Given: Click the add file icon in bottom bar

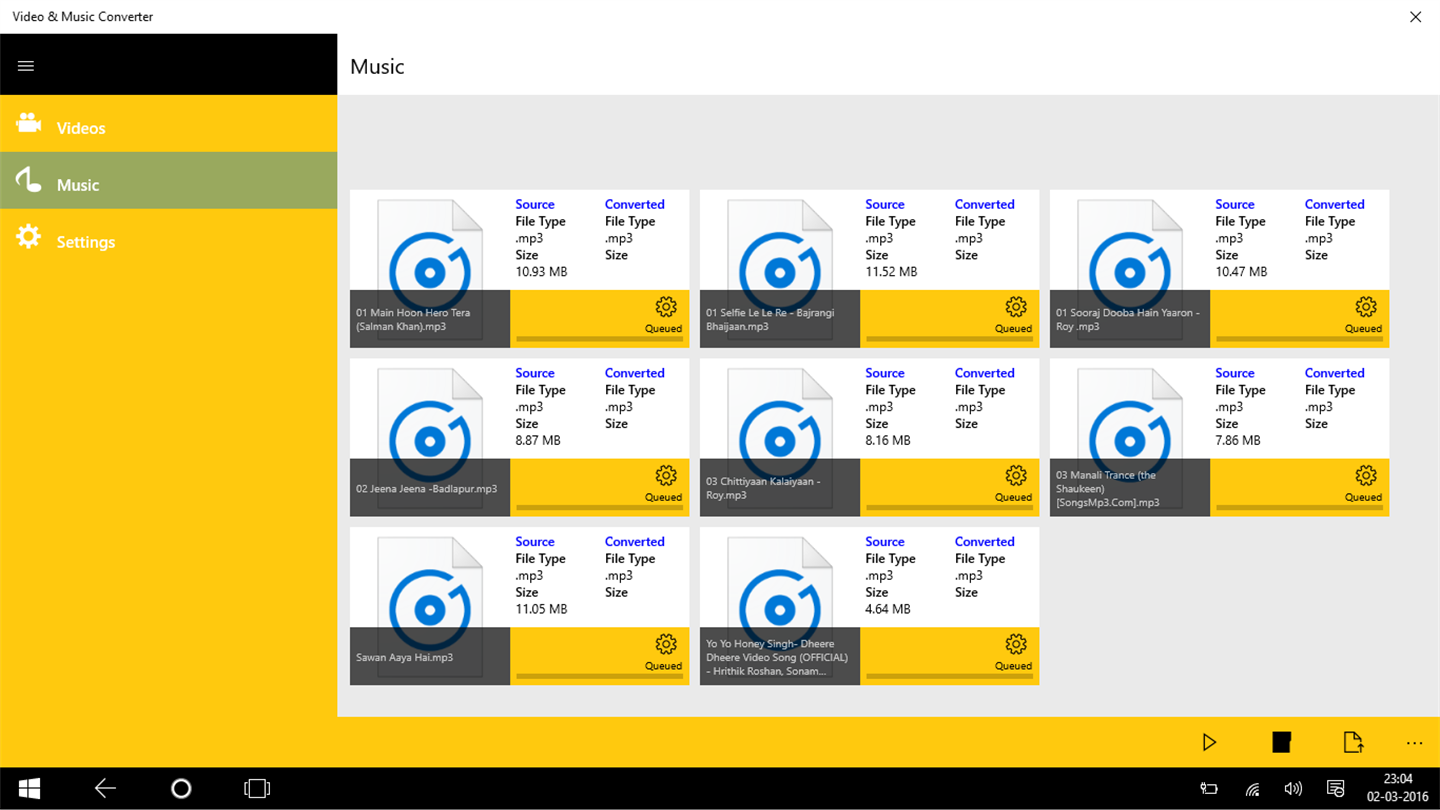Looking at the screenshot, I should 1353,742.
